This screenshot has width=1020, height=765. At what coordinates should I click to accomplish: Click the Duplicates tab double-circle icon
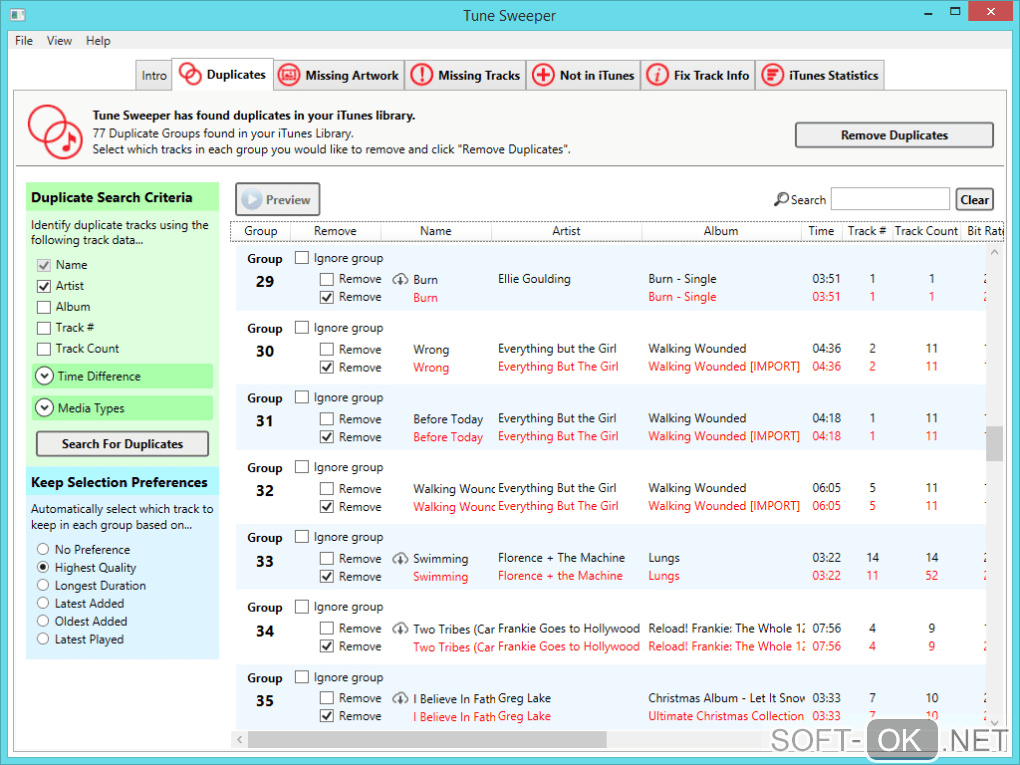click(x=190, y=75)
